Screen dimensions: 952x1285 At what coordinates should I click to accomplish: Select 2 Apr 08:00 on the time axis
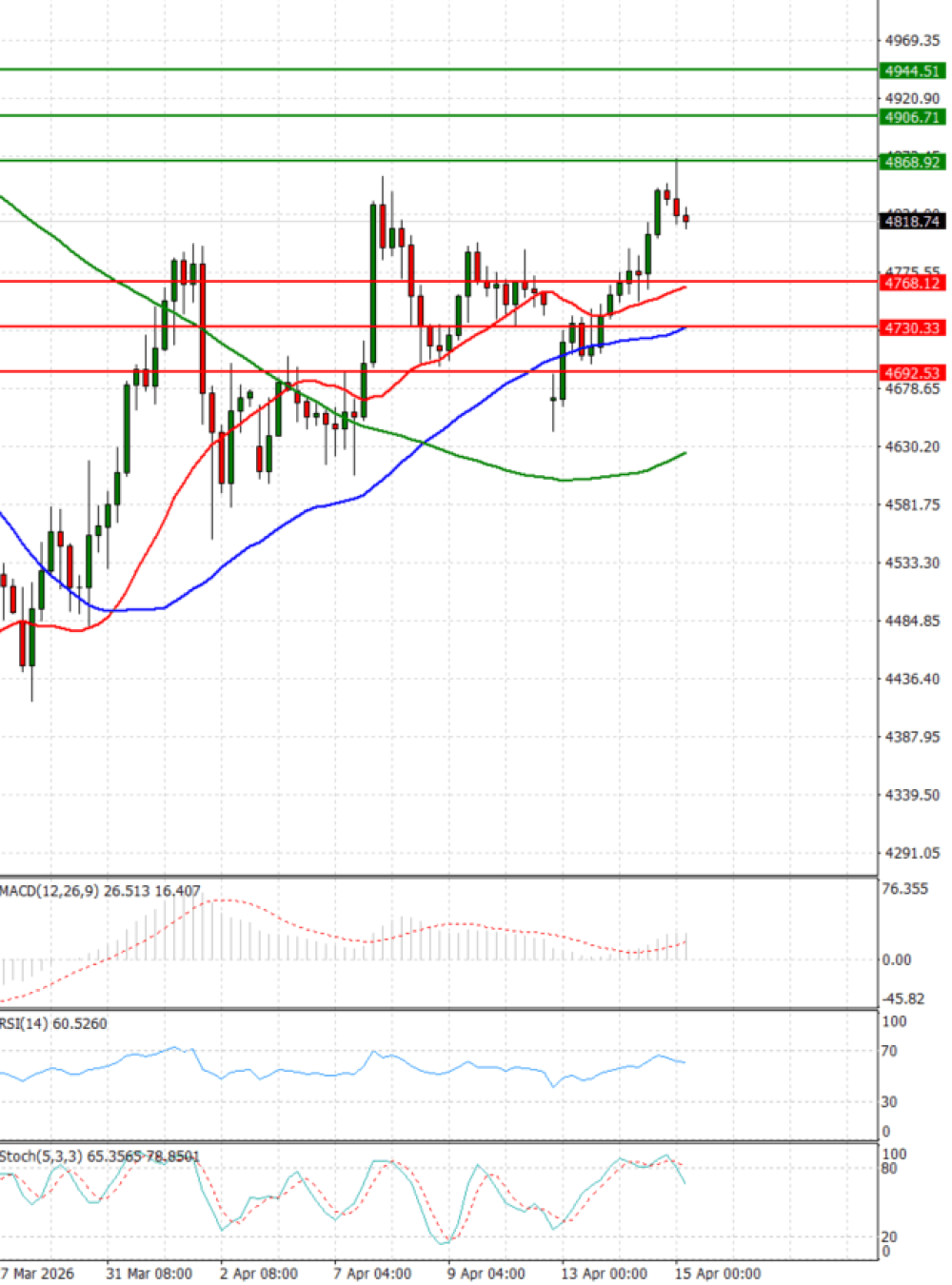point(258,1274)
